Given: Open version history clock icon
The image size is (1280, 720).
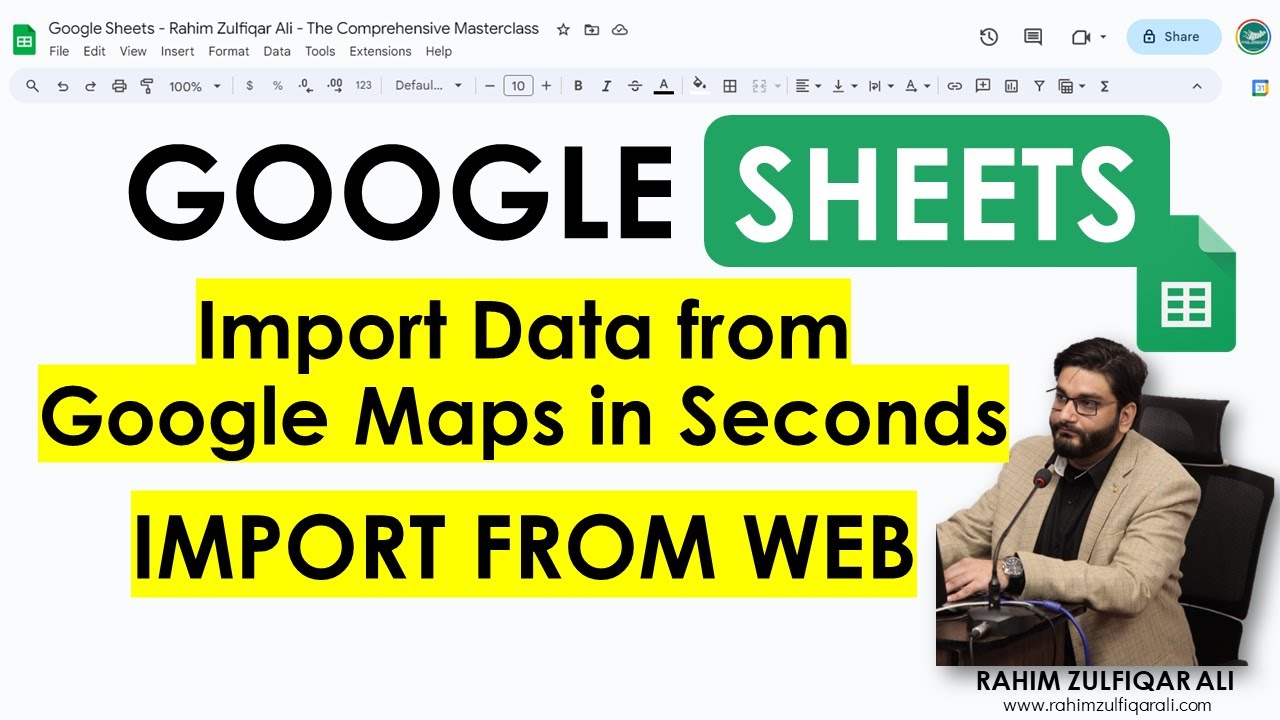Looking at the screenshot, I should point(989,37).
